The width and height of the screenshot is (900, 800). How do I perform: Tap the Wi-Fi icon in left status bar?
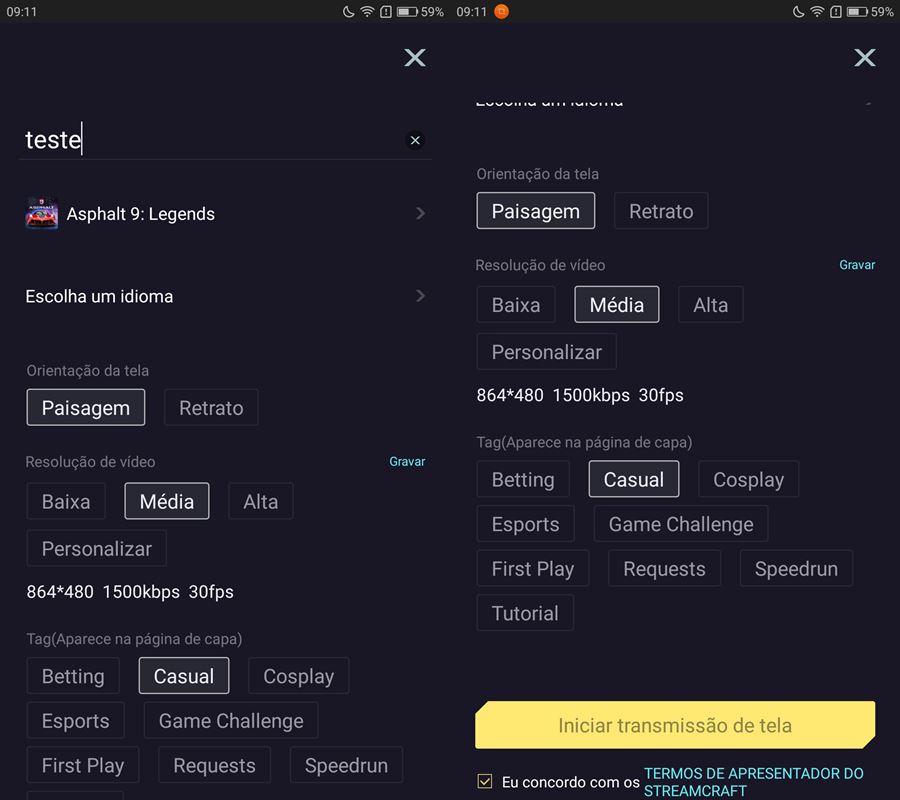point(367,11)
